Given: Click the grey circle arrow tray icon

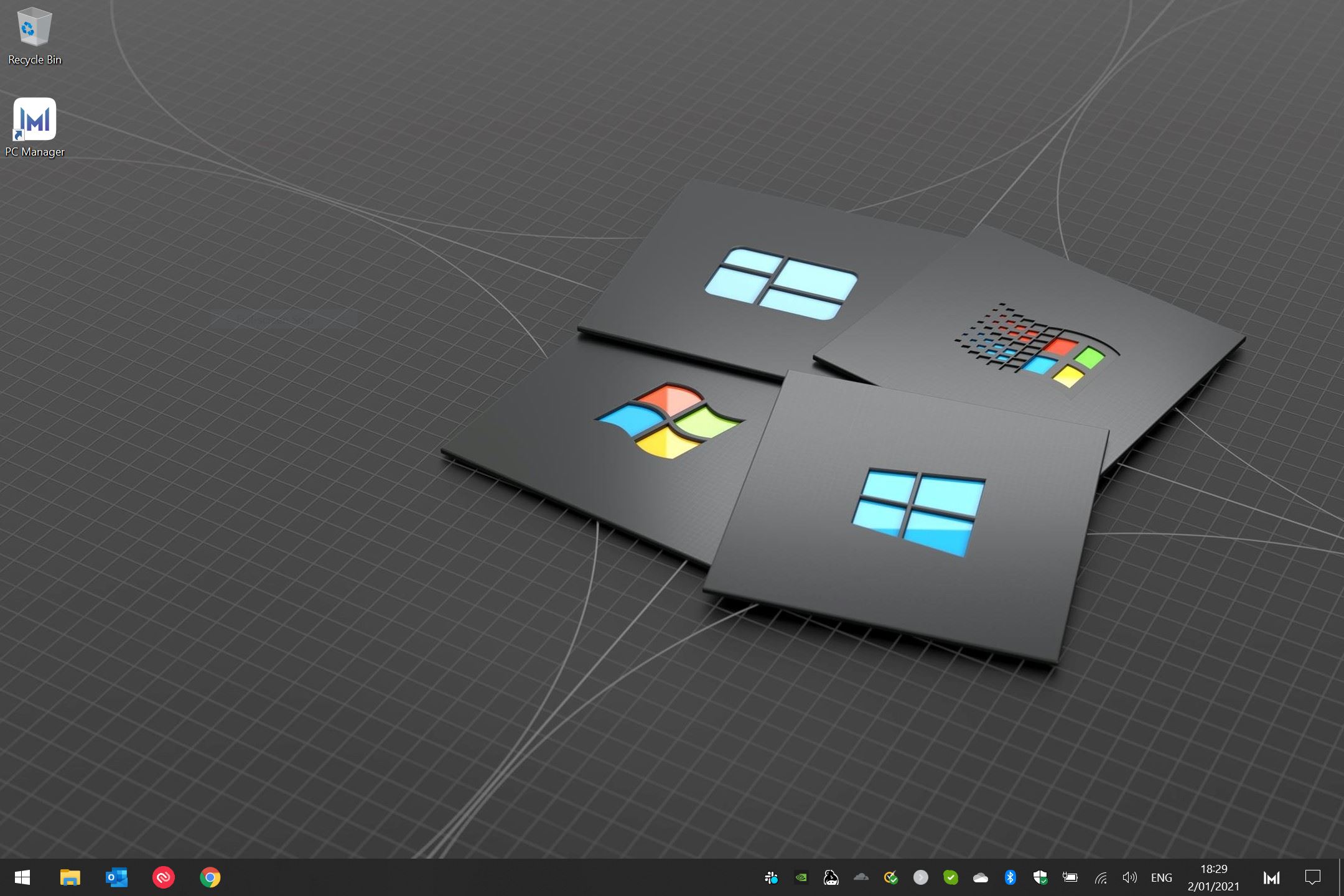Looking at the screenshot, I should pyautogui.click(x=921, y=877).
